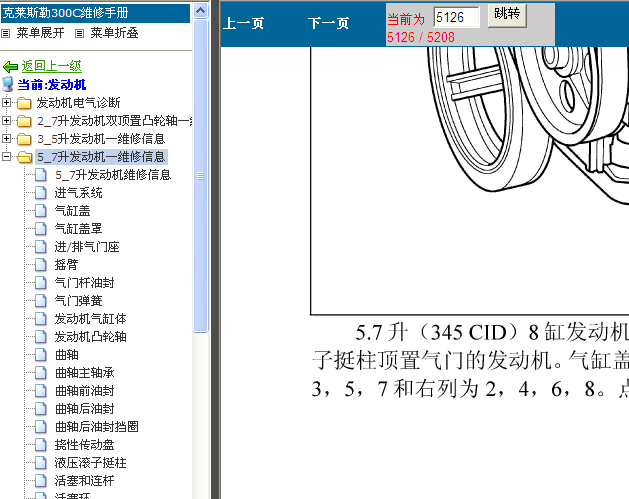Select the 发动机电气诊断 folder label
The image size is (629, 499).
click(79, 103)
